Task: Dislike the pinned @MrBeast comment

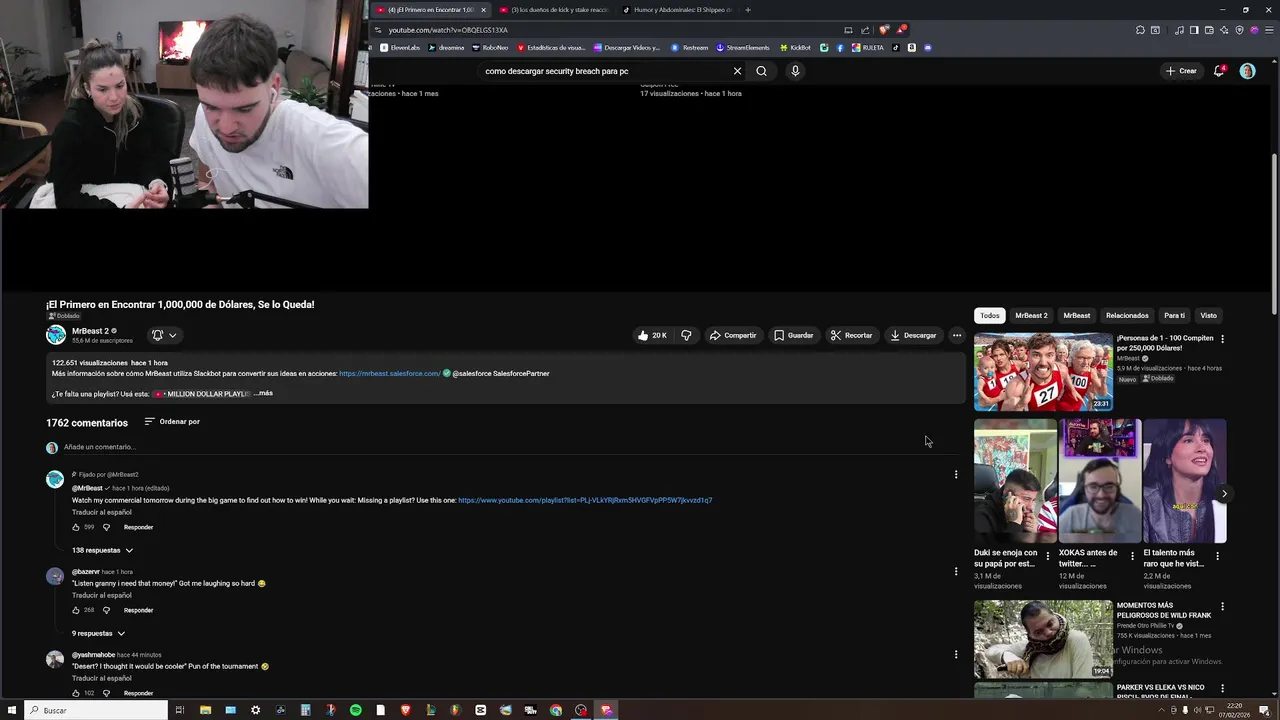Action: tap(106, 527)
